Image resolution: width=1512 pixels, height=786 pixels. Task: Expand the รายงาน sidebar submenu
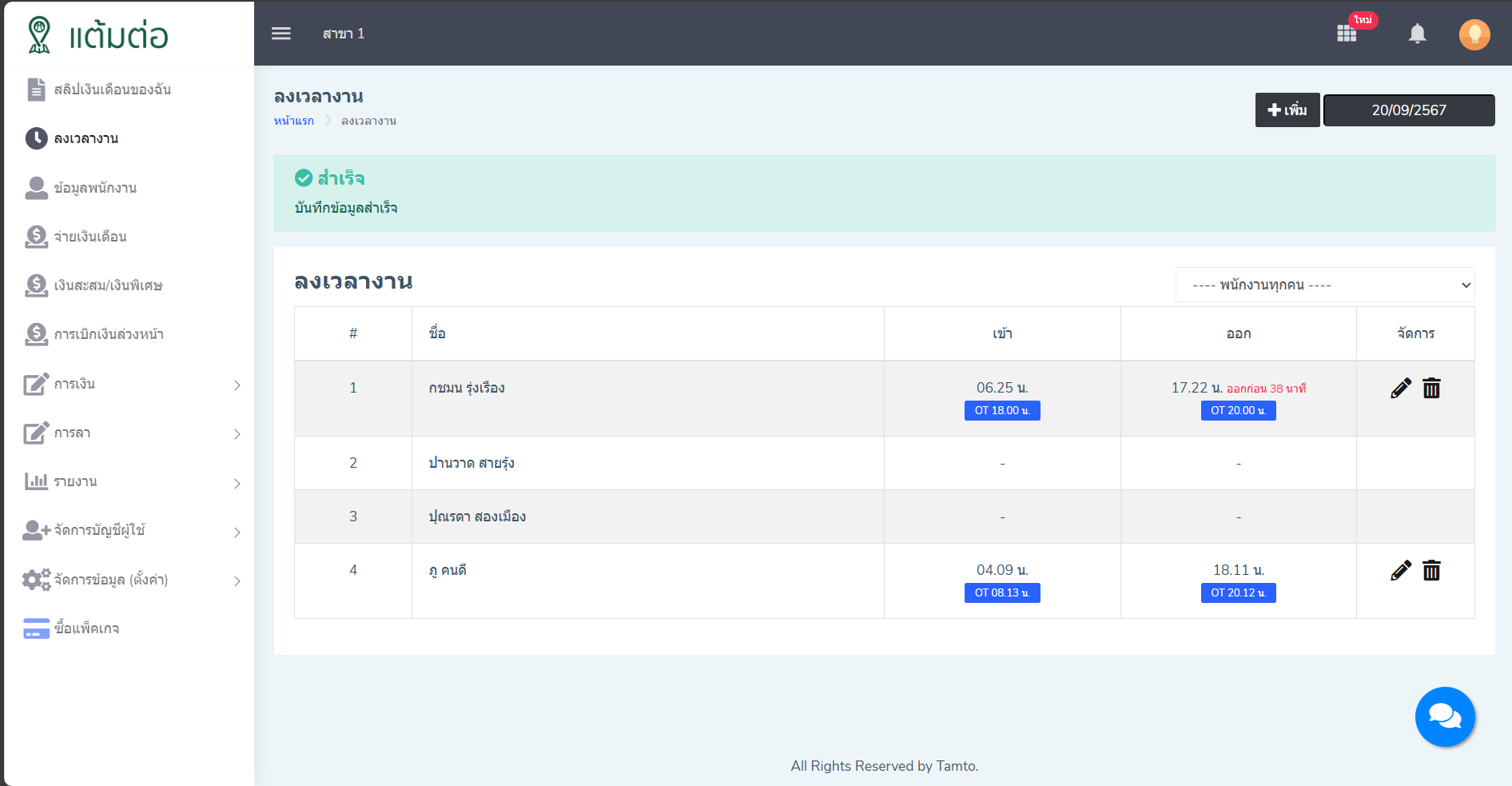[132, 482]
